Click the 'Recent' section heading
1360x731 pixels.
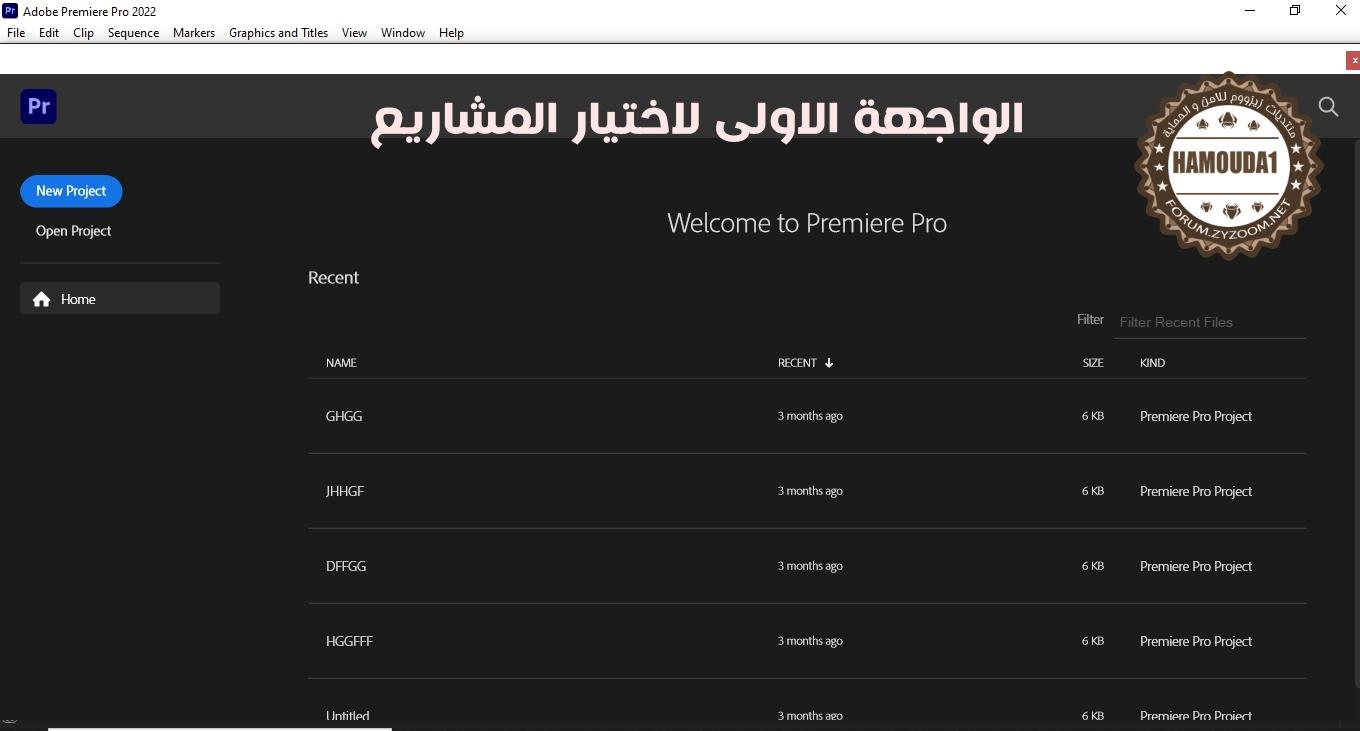click(333, 278)
